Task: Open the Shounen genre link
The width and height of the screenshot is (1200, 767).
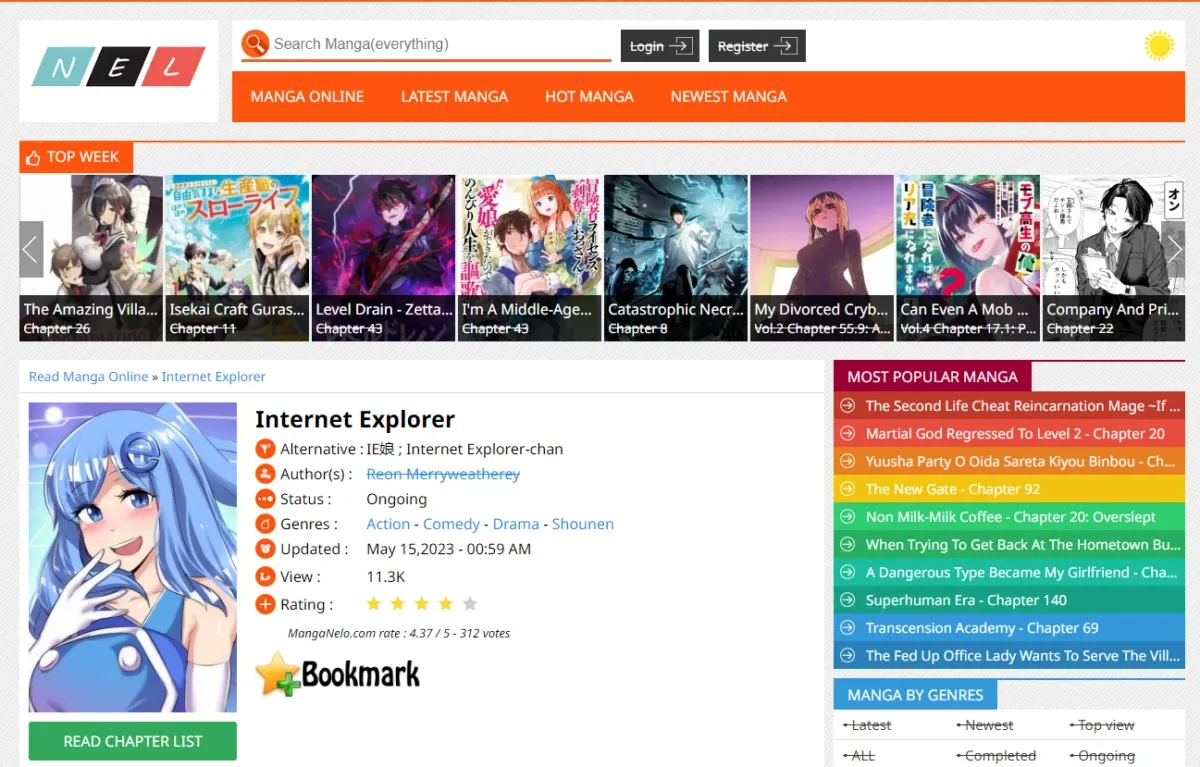Action: (x=583, y=524)
